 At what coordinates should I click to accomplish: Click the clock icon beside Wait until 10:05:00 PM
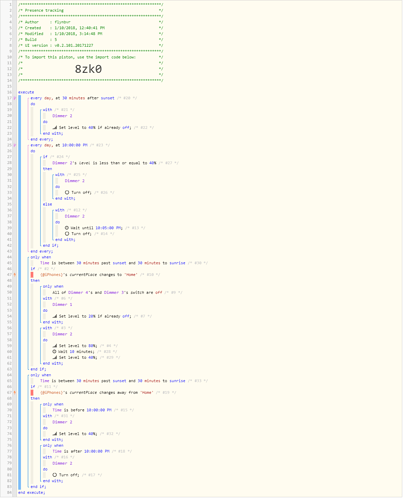pos(67,228)
